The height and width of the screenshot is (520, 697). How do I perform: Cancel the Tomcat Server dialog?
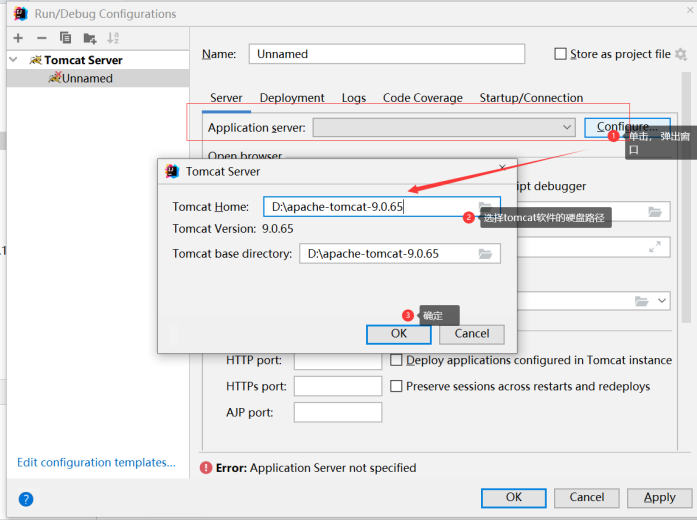472,334
